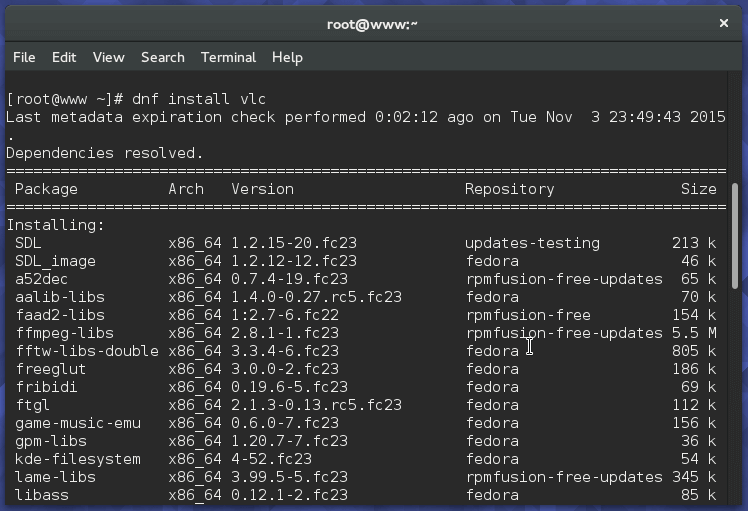748x511 pixels.
Task: Click version '3.99.5-5.fc23'
Action: coord(290,477)
